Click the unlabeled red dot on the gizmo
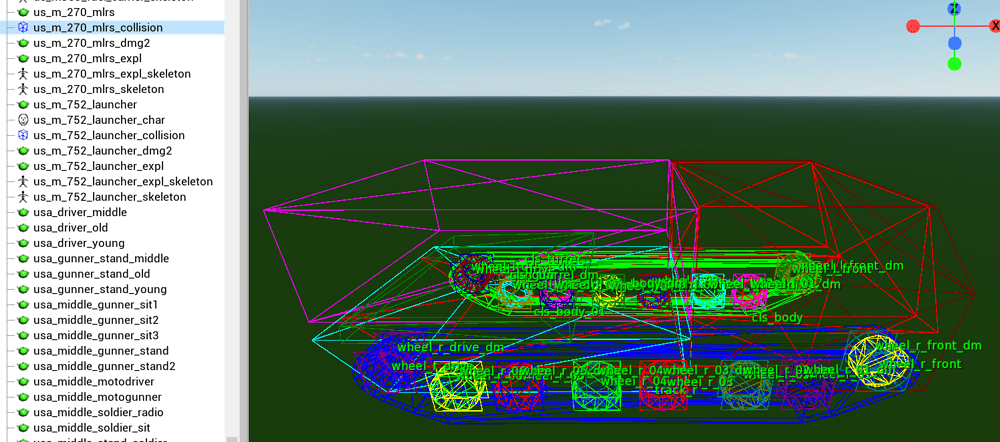The height and width of the screenshot is (442, 1000). 913,26
